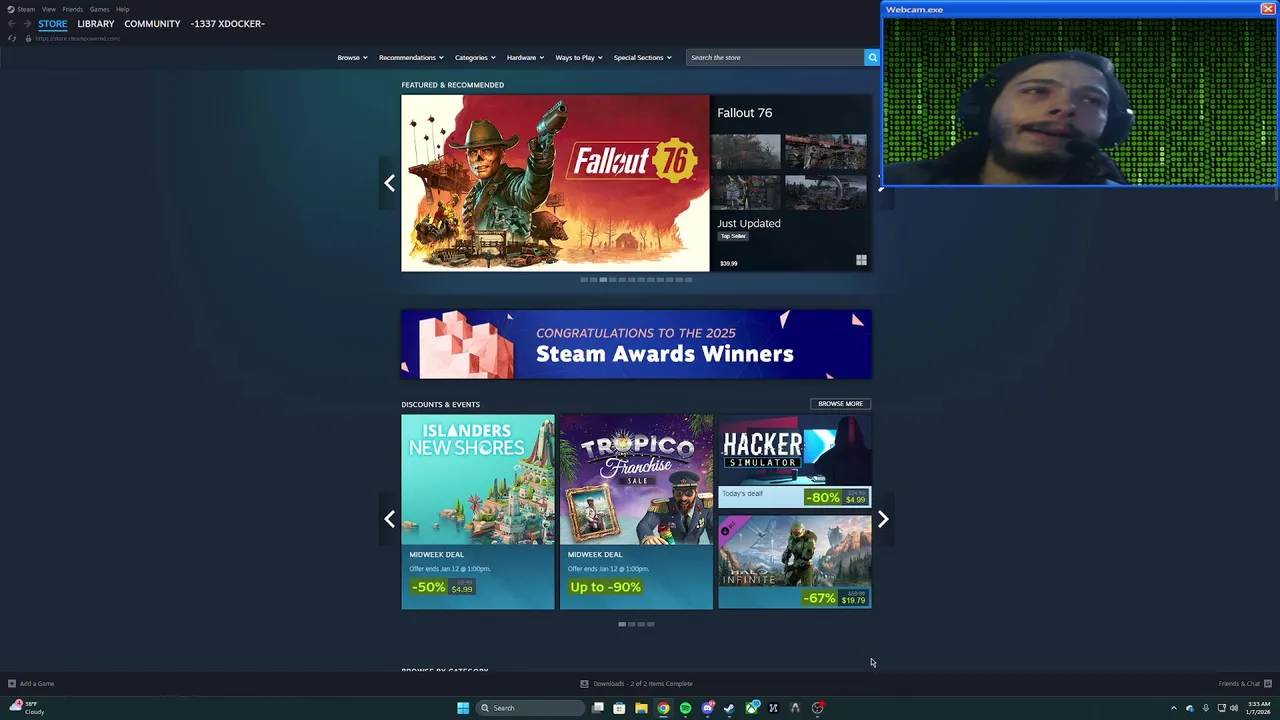This screenshot has width=1280, height=720.
Task: Switch to the LIBRARY tab
Action: [96, 24]
